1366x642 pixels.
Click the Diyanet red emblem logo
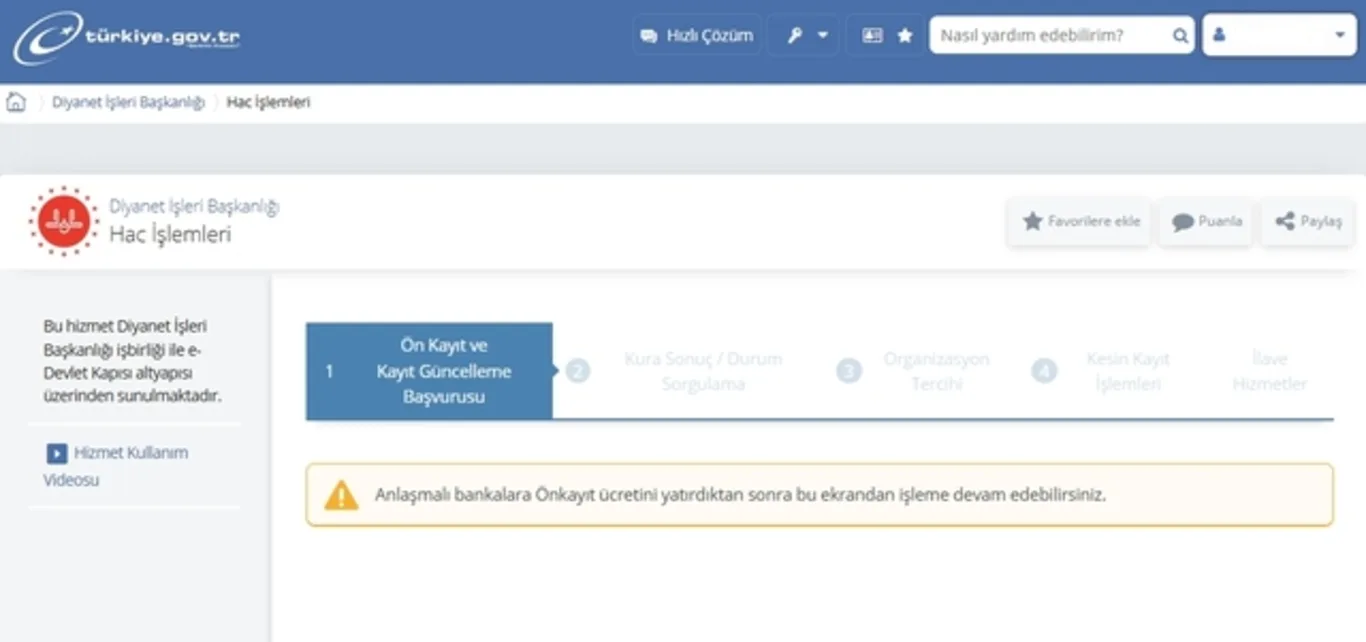click(x=64, y=221)
